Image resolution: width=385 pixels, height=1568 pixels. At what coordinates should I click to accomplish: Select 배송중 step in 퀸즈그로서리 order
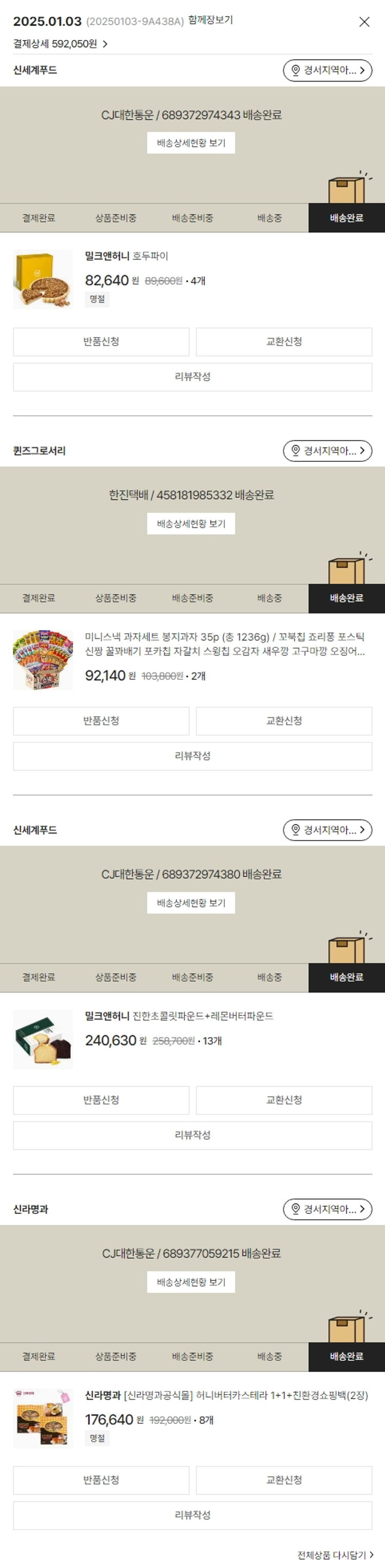point(269,598)
